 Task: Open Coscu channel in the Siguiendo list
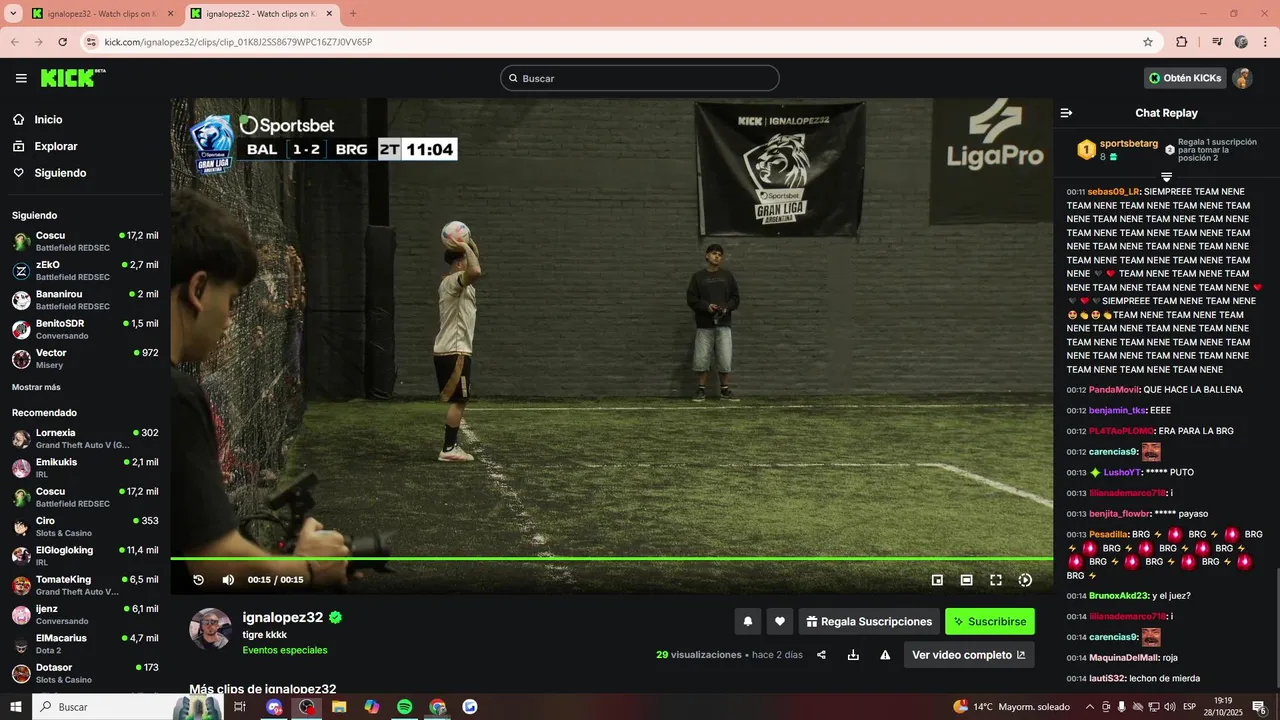point(85,241)
